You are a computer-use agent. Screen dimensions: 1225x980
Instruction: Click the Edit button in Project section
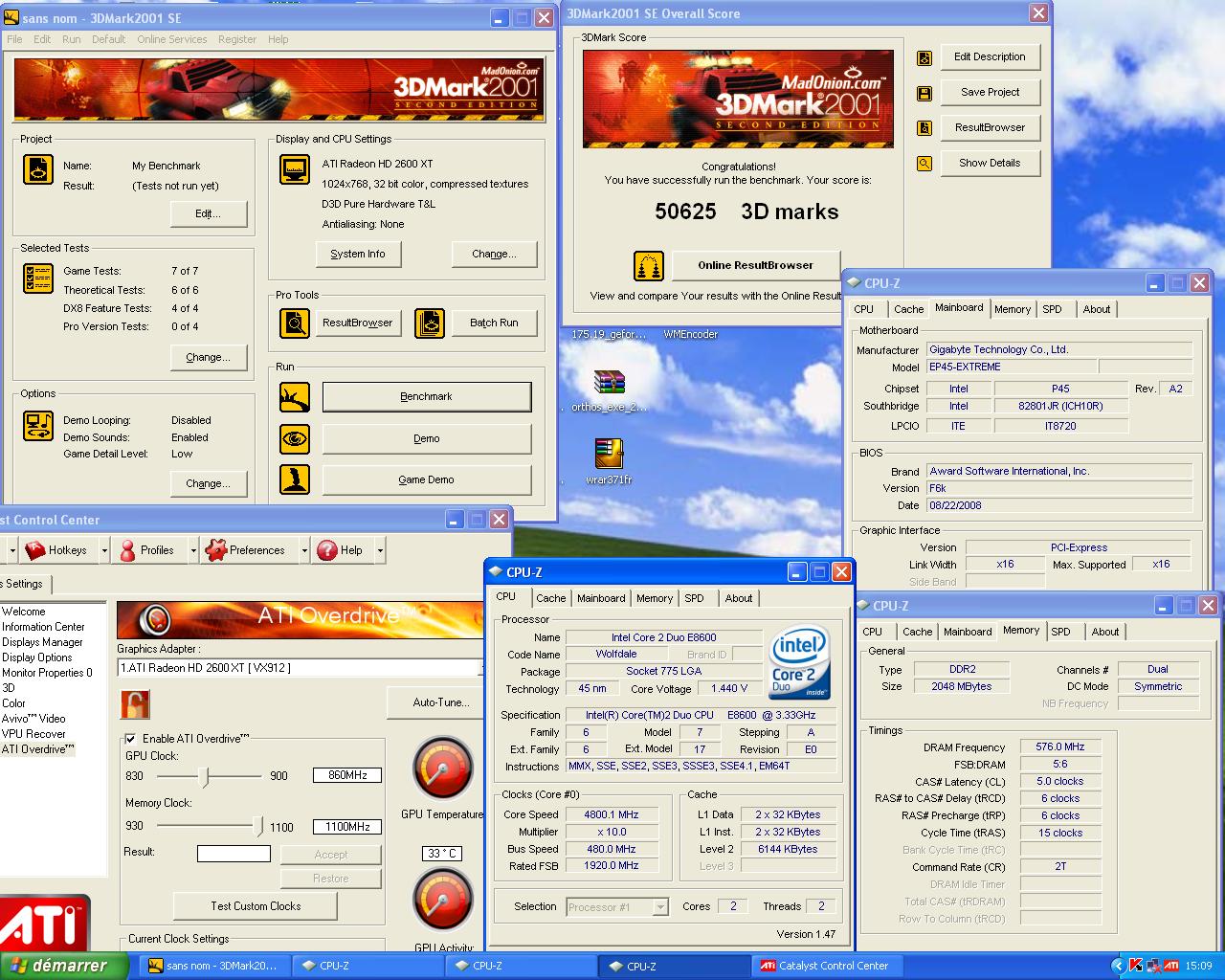tap(209, 213)
